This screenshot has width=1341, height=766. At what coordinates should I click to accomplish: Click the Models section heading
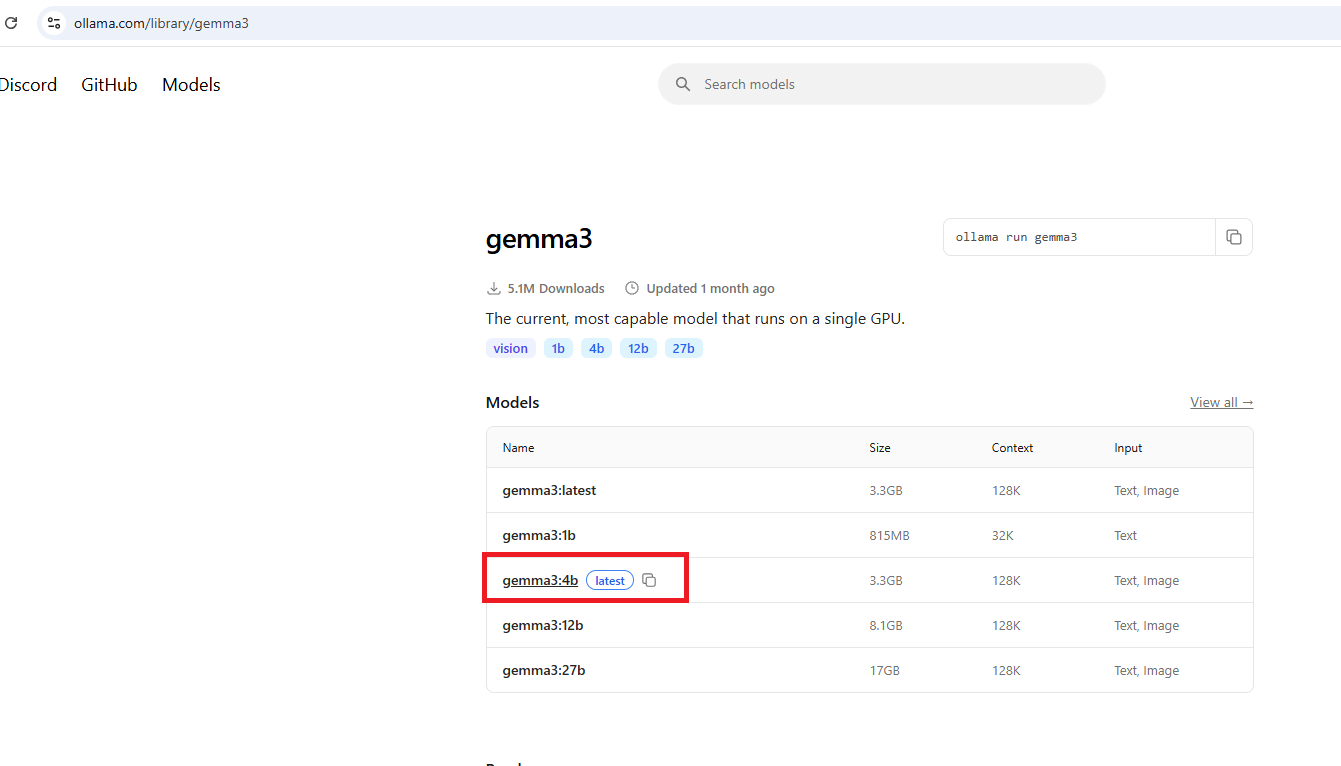pyautogui.click(x=512, y=402)
